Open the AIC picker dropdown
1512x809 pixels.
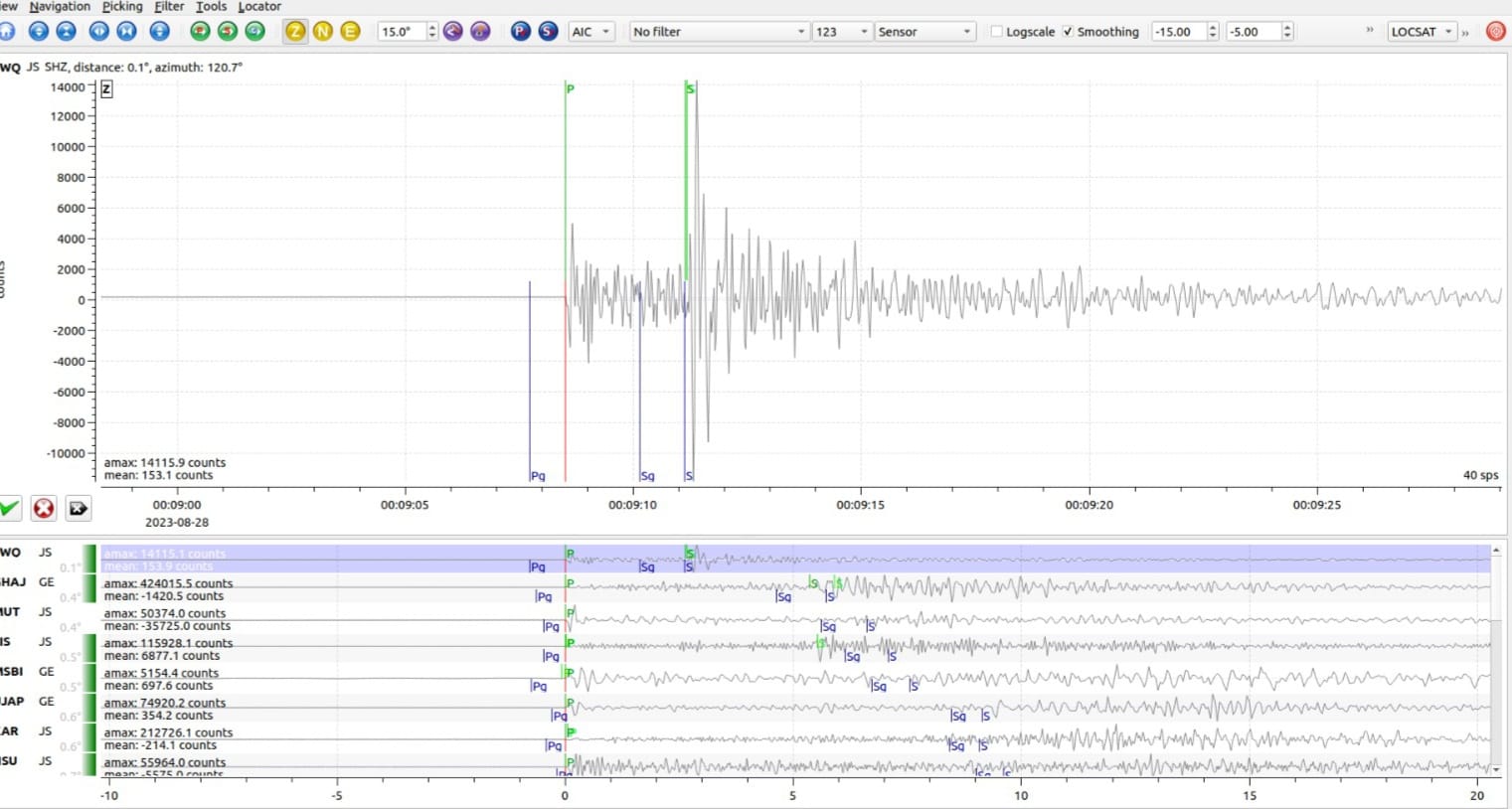point(591,32)
